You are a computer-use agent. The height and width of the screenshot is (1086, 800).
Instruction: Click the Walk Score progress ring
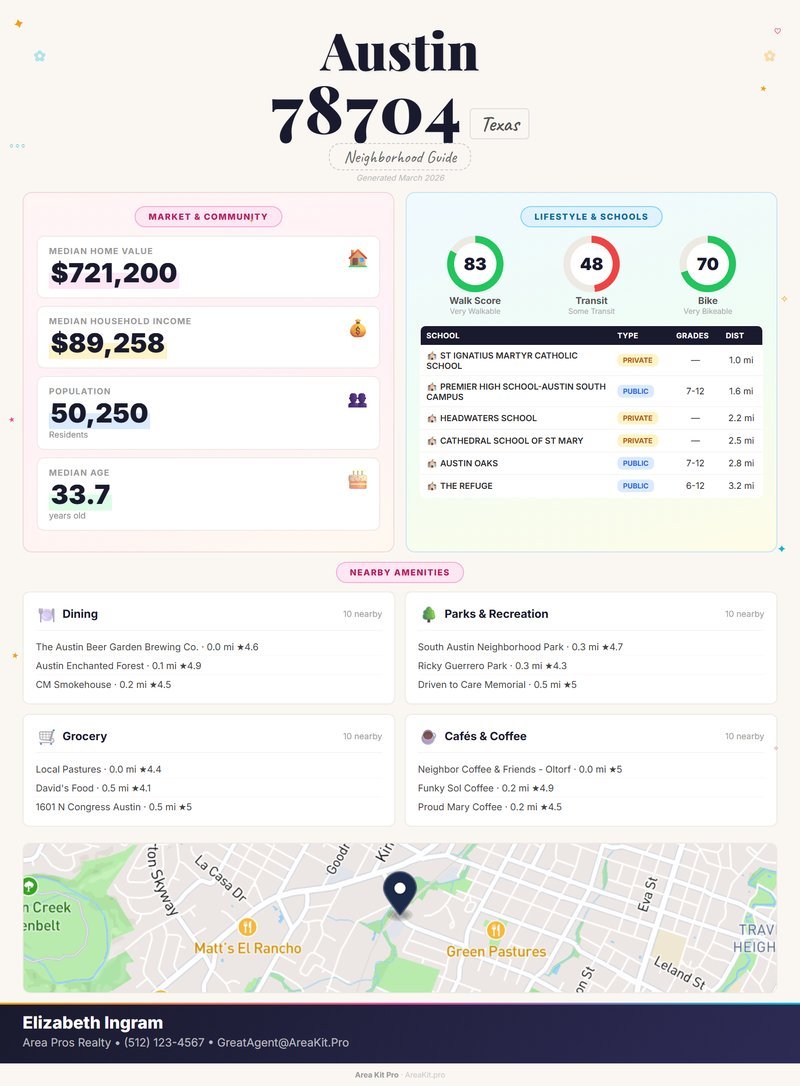coord(474,263)
